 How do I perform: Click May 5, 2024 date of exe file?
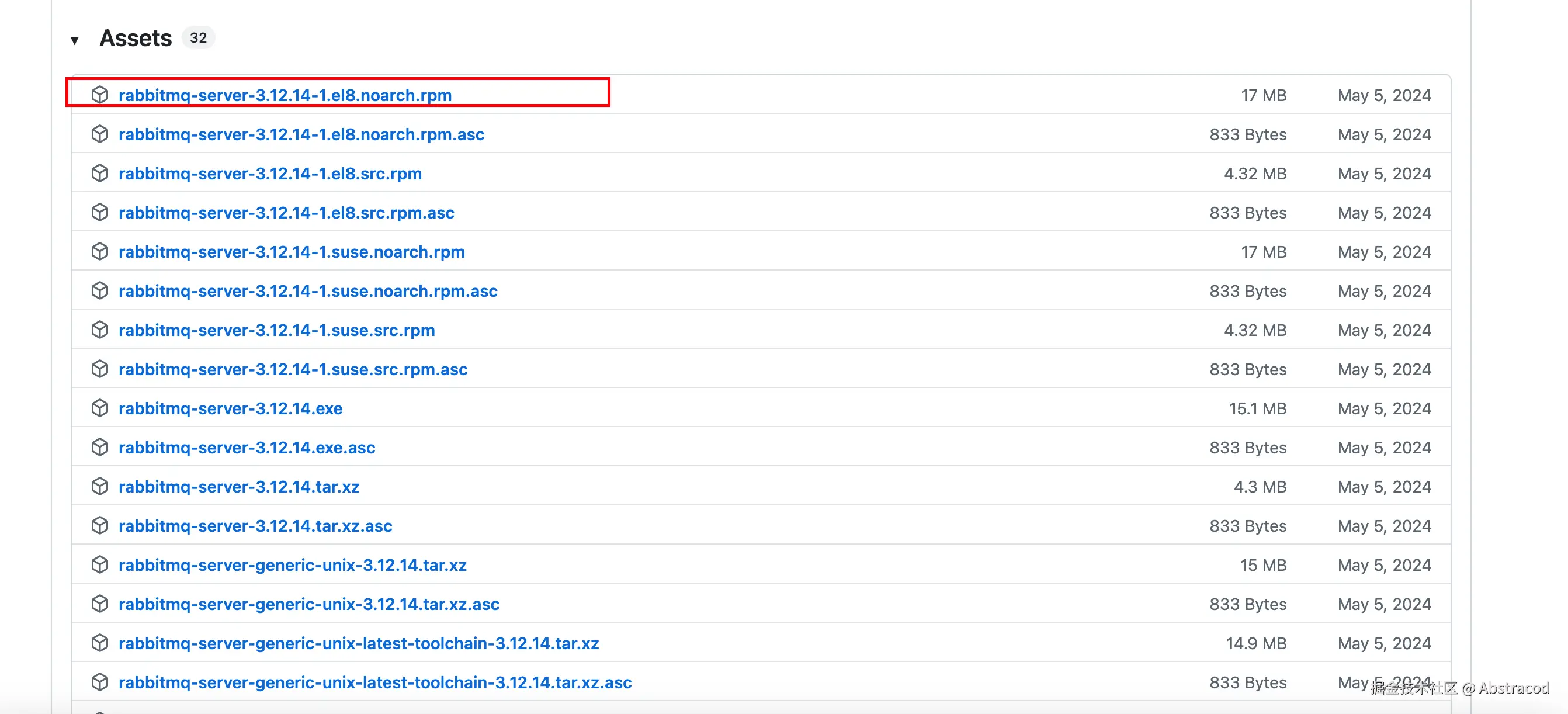pos(1384,409)
